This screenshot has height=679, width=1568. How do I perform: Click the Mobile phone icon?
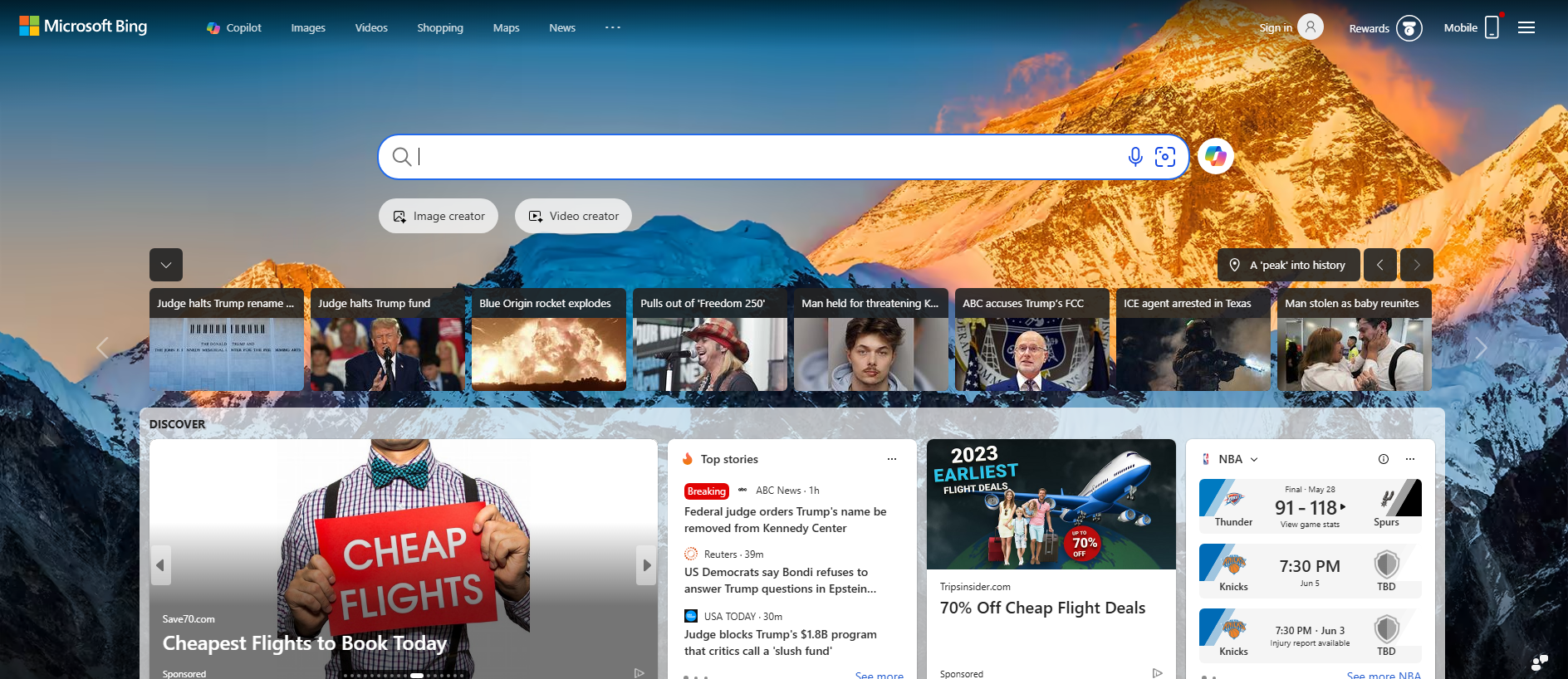[x=1492, y=27]
